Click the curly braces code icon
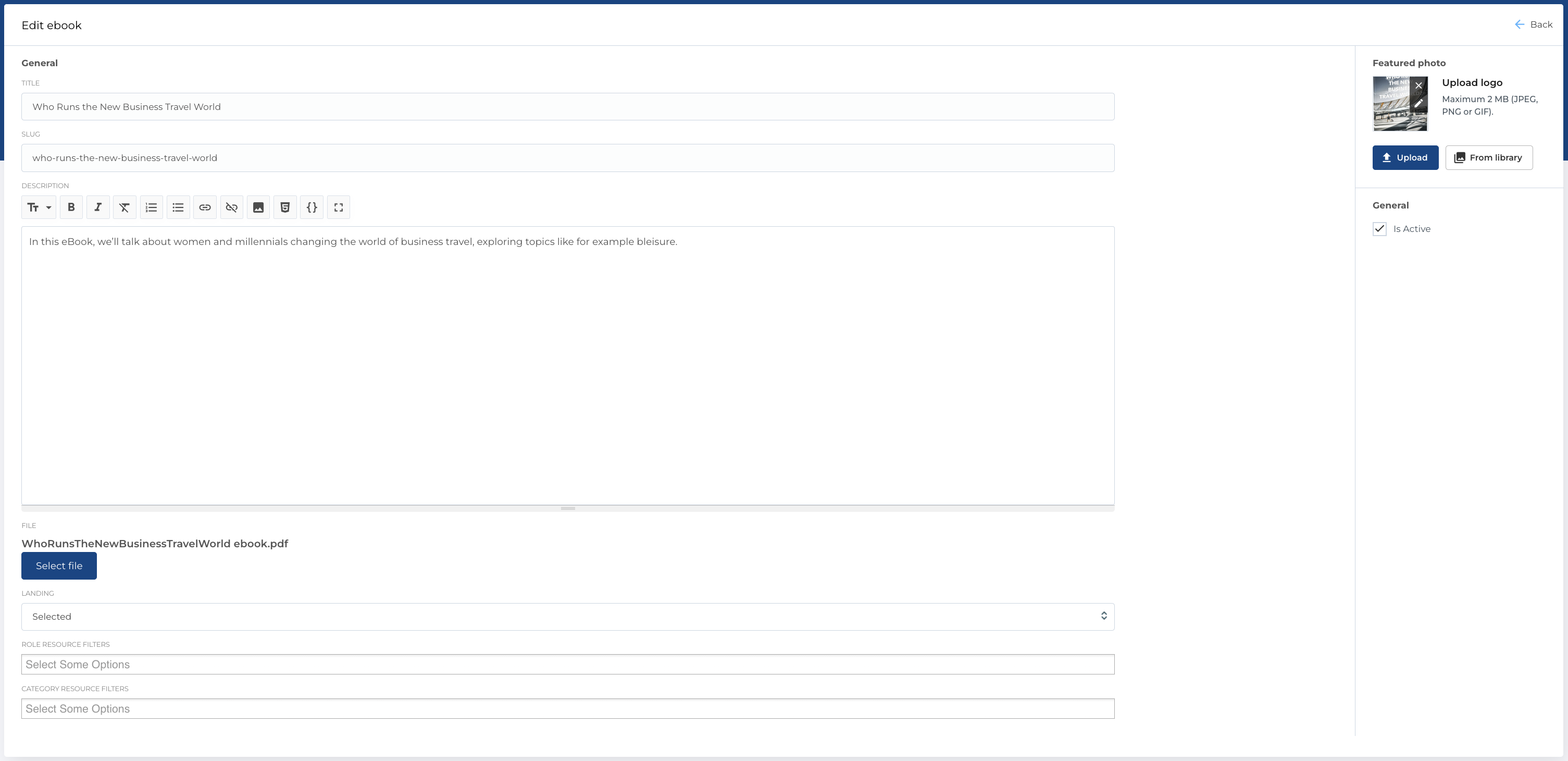The height and width of the screenshot is (761, 1568). pos(312,207)
